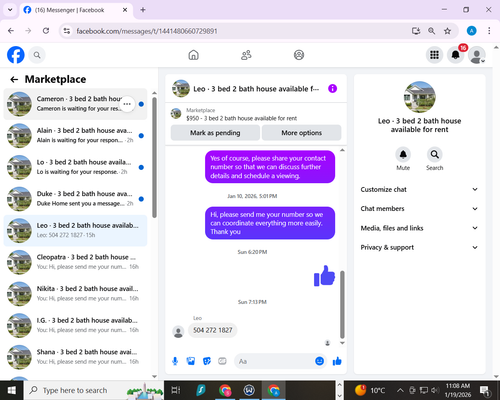Choose a sticker icon
Screen dimensions: 500x400
click(207, 361)
